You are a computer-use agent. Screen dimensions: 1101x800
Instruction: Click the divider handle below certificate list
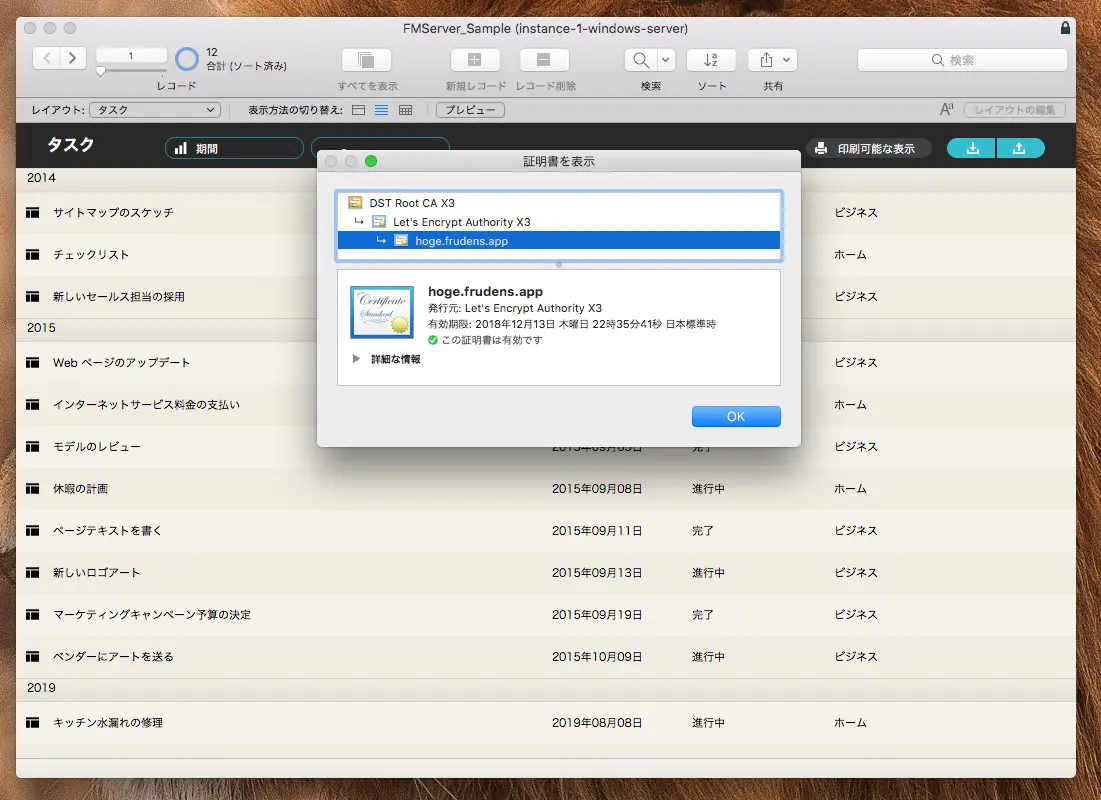[559, 265]
